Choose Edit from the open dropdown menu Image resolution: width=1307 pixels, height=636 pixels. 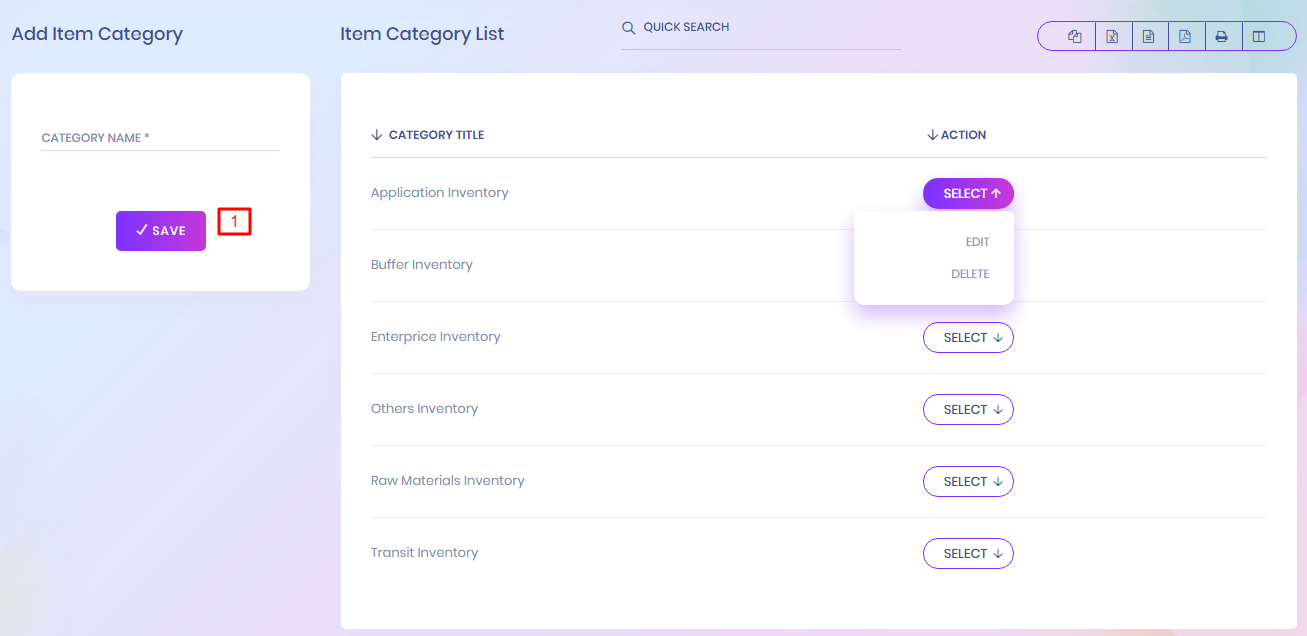point(976,242)
